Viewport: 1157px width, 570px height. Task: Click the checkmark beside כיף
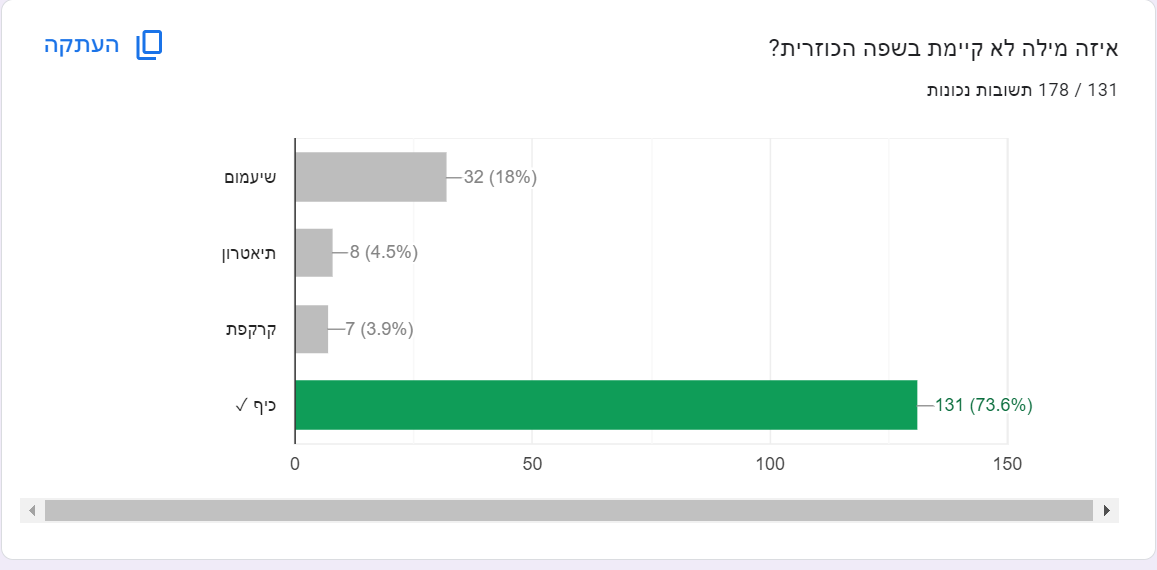tap(241, 405)
